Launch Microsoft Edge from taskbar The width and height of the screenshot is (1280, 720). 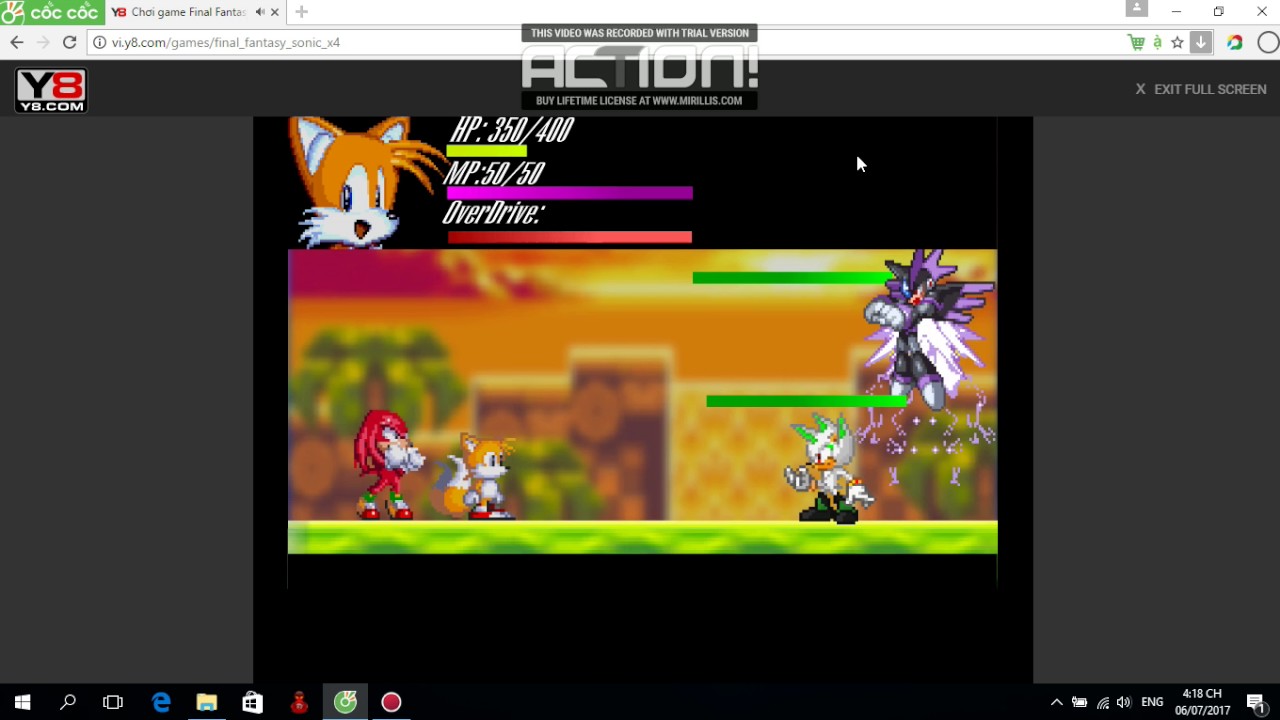click(x=161, y=702)
